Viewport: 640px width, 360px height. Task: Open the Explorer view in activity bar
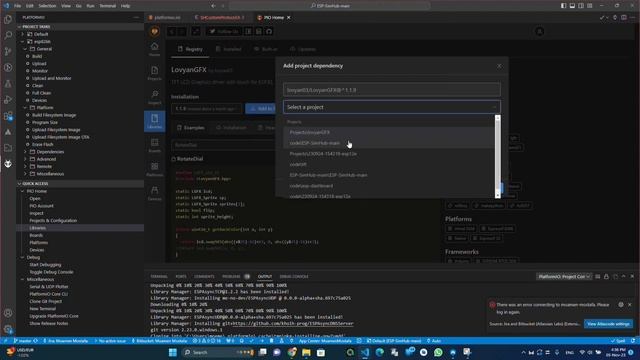(x=8, y=19)
